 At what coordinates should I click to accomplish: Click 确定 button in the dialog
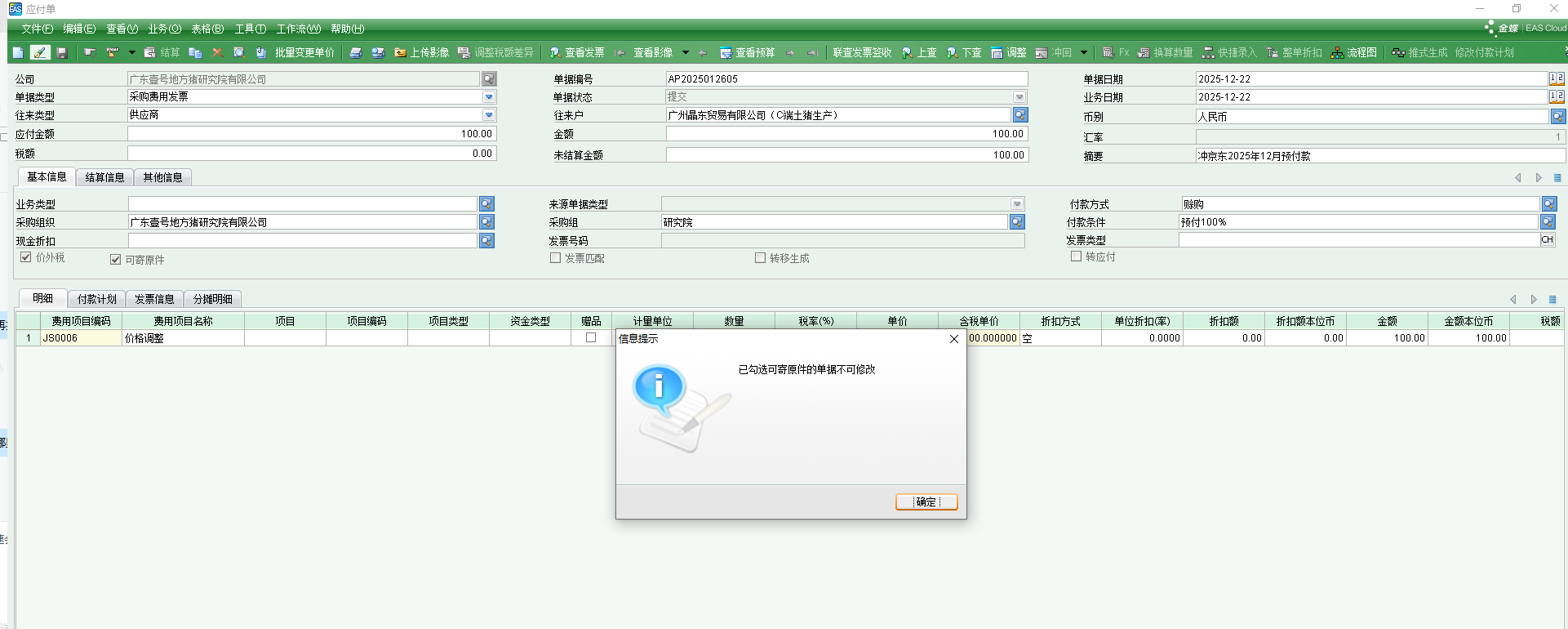pos(926,502)
